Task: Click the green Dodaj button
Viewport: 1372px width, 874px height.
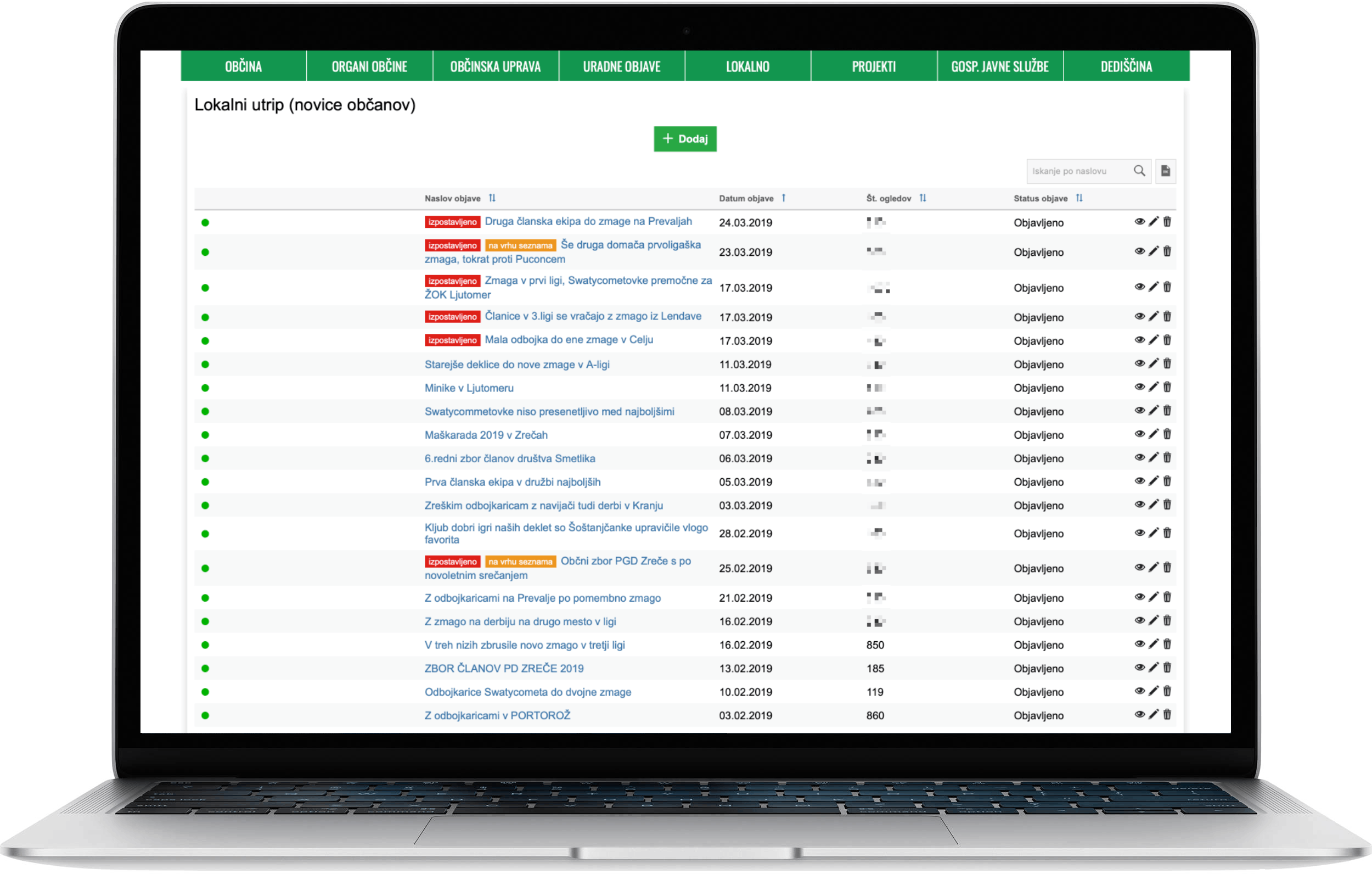Action: 685,139
